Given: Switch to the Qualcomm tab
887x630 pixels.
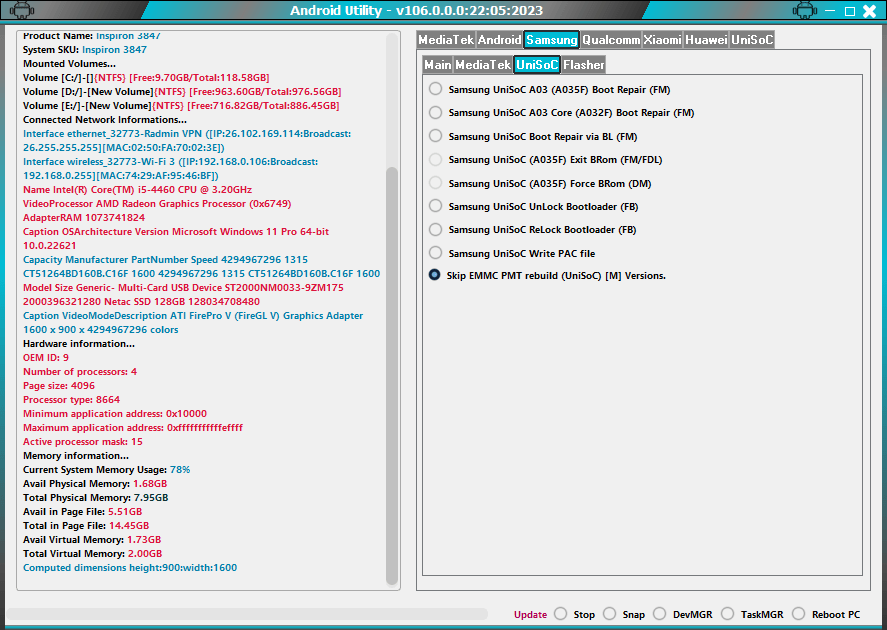Looking at the screenshot, I should click(613, 40).
